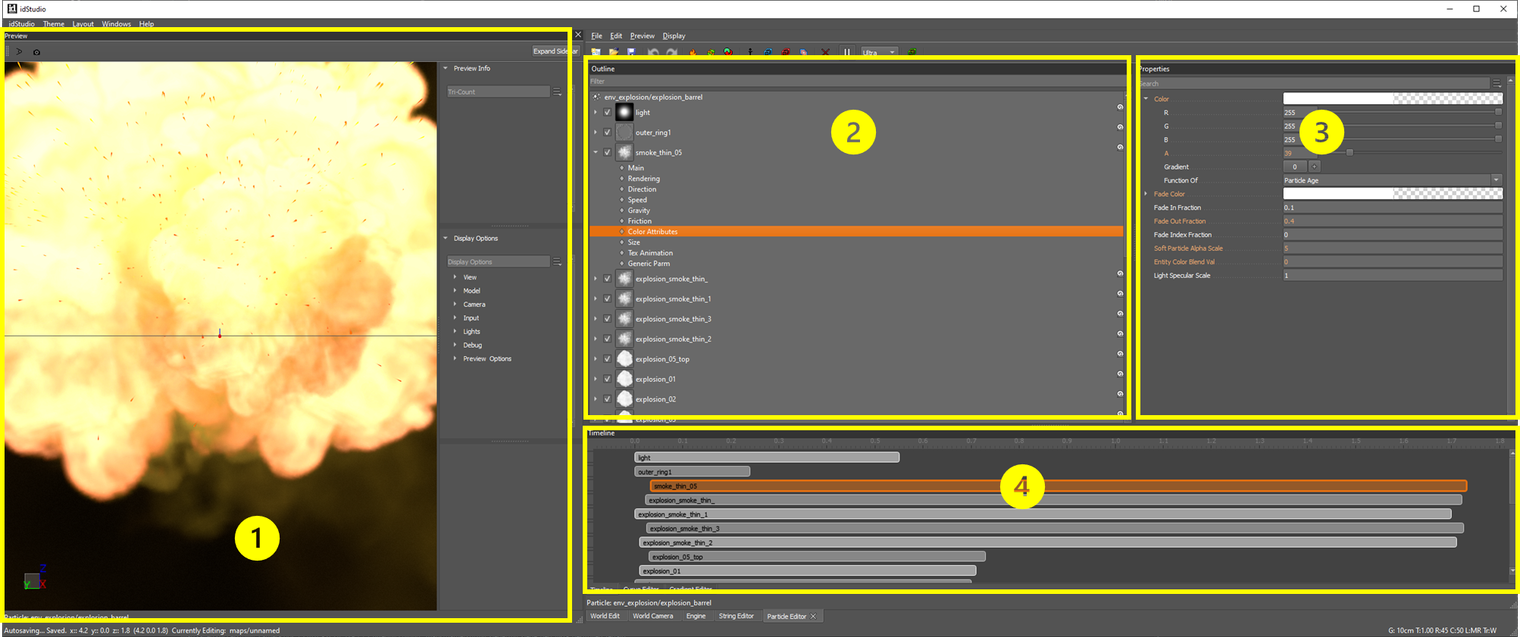The image size is (1520, 637).
Task: Click the round icon at right of explosion_05_top row
Action: coord(1119,353)
